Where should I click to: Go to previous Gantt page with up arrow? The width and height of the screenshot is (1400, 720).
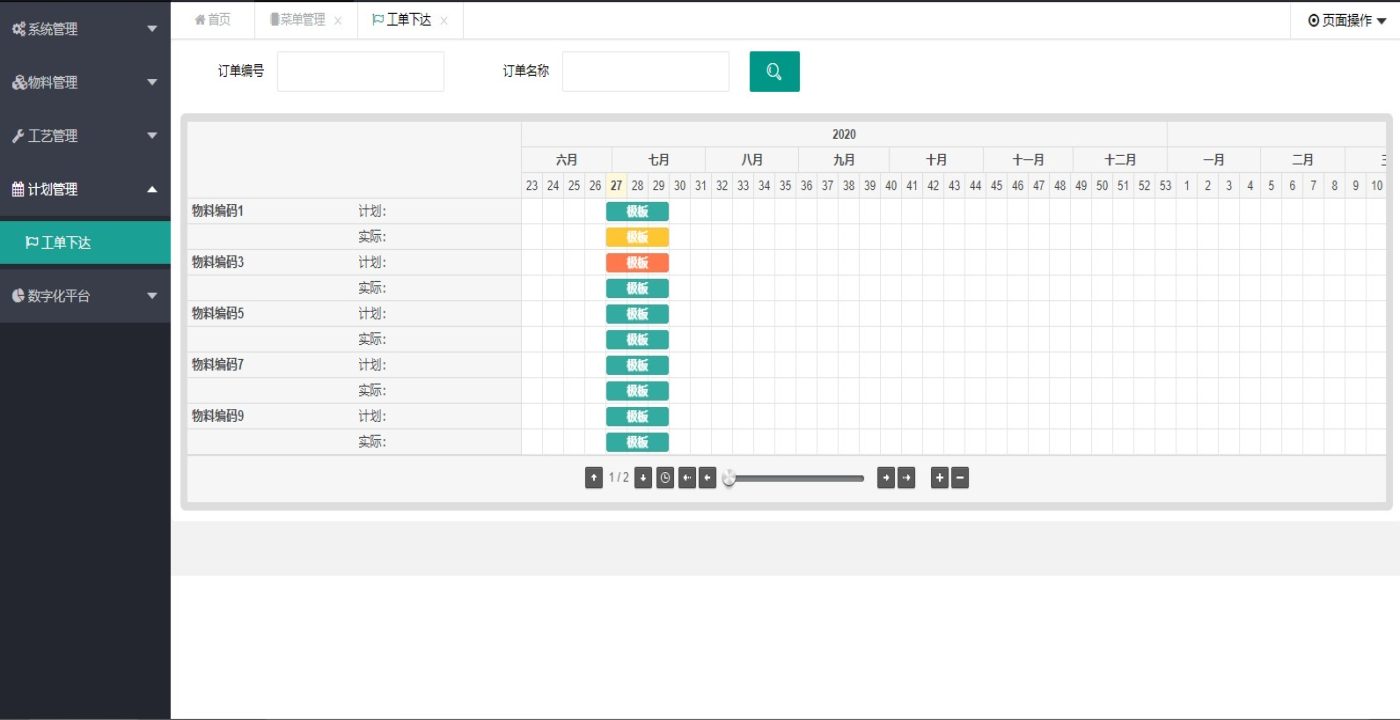(x=594, y=478)
